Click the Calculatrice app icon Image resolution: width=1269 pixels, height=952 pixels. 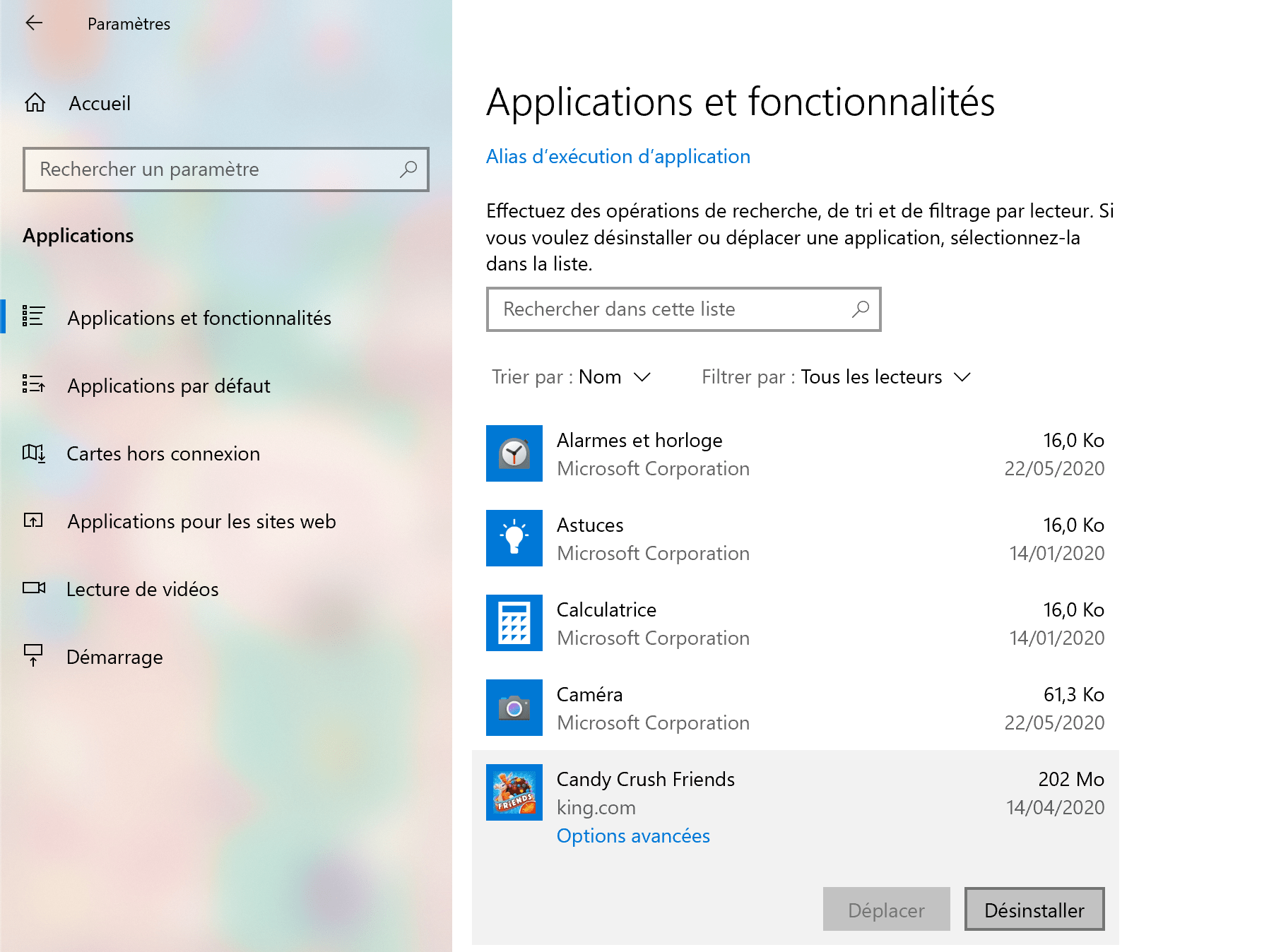(x=514, y=623)
